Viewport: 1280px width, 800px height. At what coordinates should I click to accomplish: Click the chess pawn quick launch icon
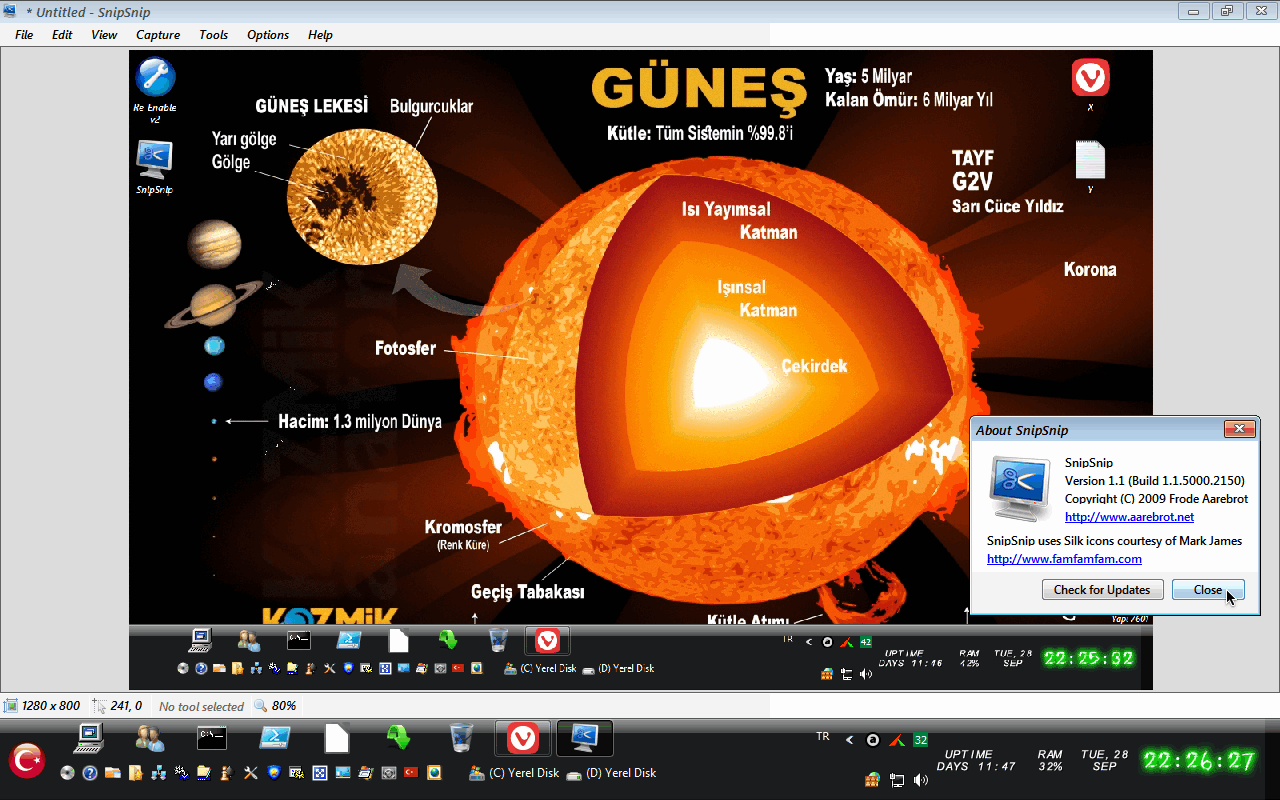pos(227,773)
